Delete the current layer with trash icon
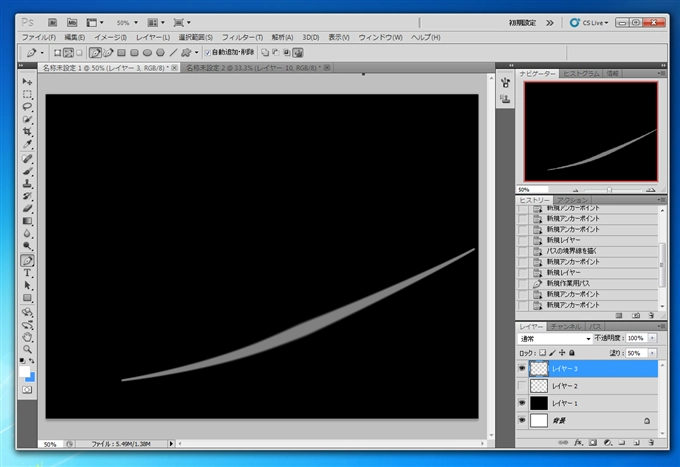Screen dimensions: 680x467 pos(651,443)
